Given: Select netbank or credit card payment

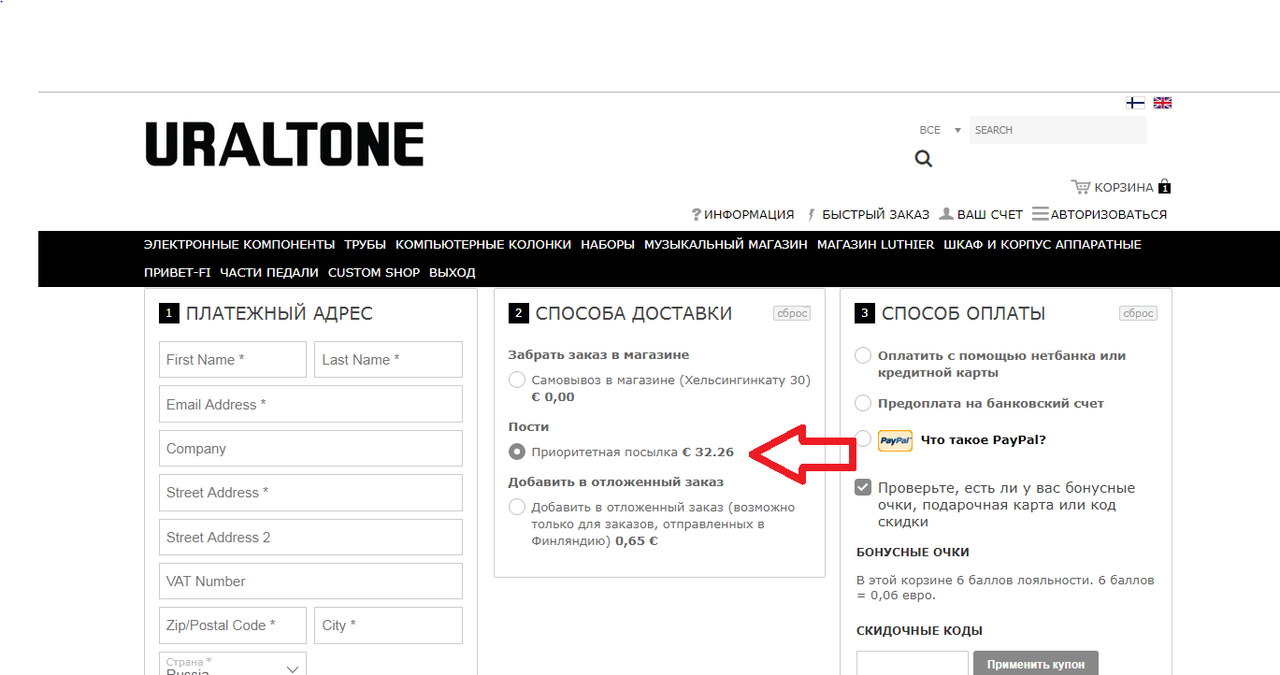Looking at the screenshot, I should pos(863,355).
